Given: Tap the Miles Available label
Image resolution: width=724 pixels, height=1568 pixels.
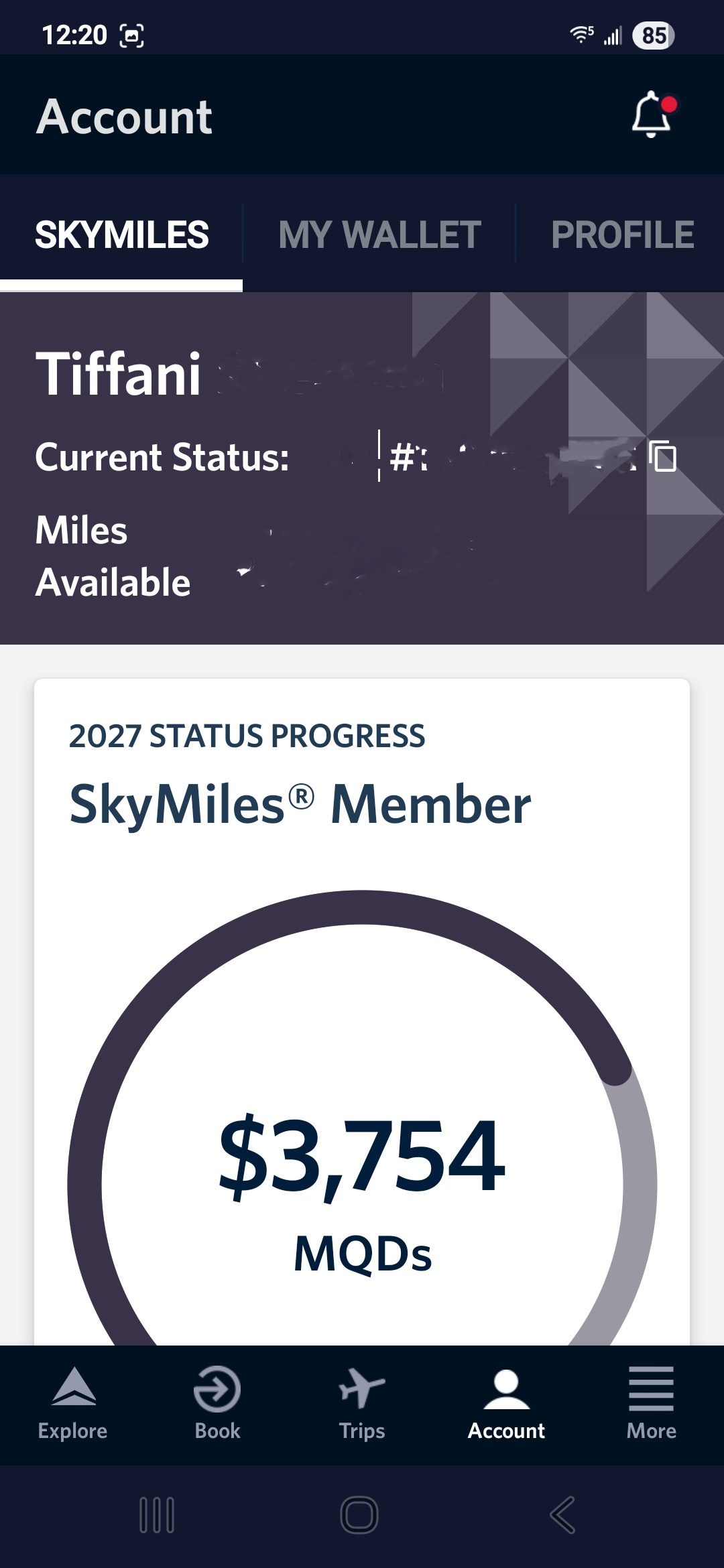Looking at the screenshot, I should click(x=113, y=556).
